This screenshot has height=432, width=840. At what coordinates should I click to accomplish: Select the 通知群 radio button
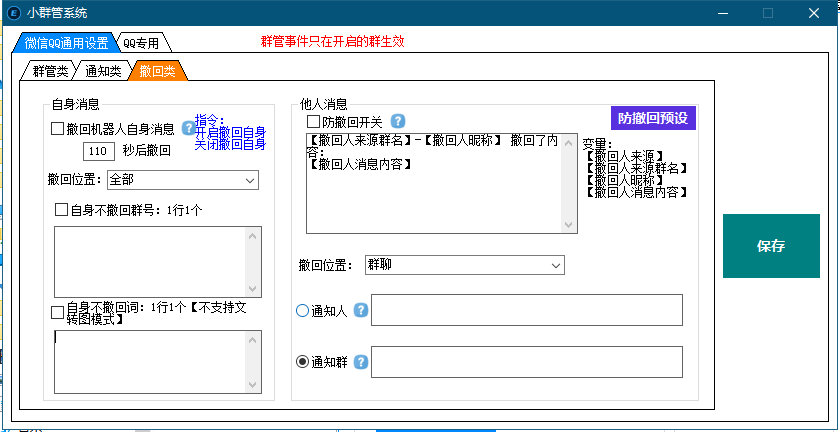303,362
